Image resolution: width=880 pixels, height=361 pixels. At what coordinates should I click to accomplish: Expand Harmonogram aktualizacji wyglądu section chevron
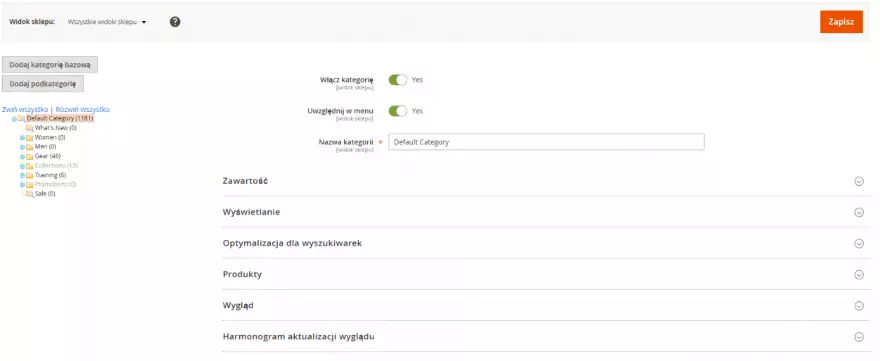[859, 337]
